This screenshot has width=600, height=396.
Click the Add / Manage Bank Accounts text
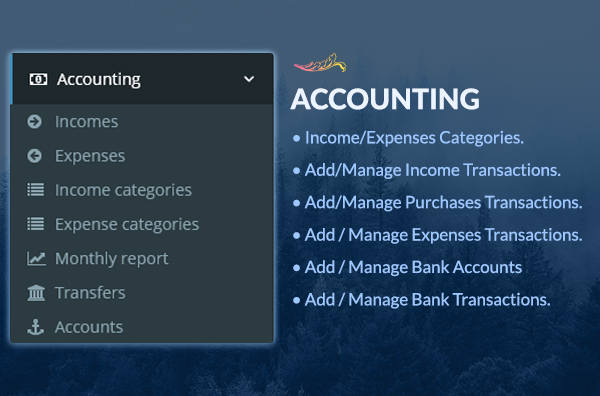click(x=413, y=267)
